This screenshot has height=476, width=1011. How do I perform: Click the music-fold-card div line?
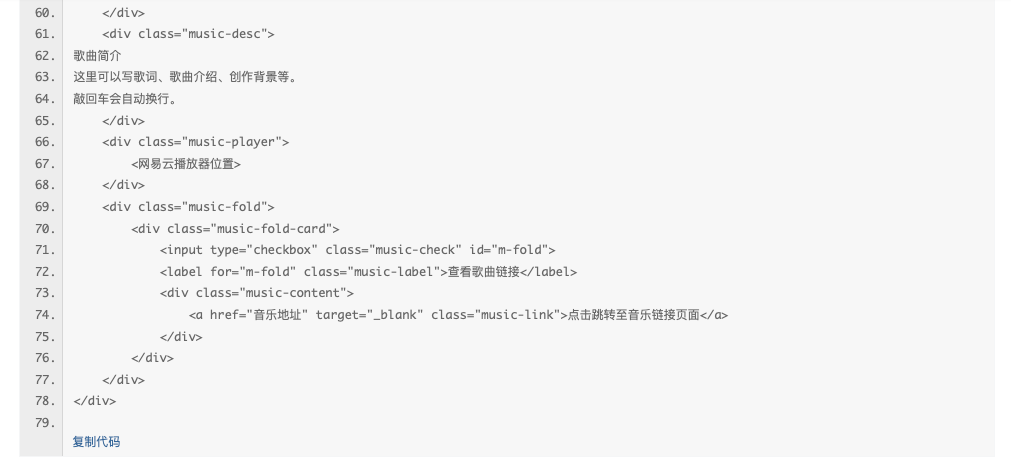point(235,229)
